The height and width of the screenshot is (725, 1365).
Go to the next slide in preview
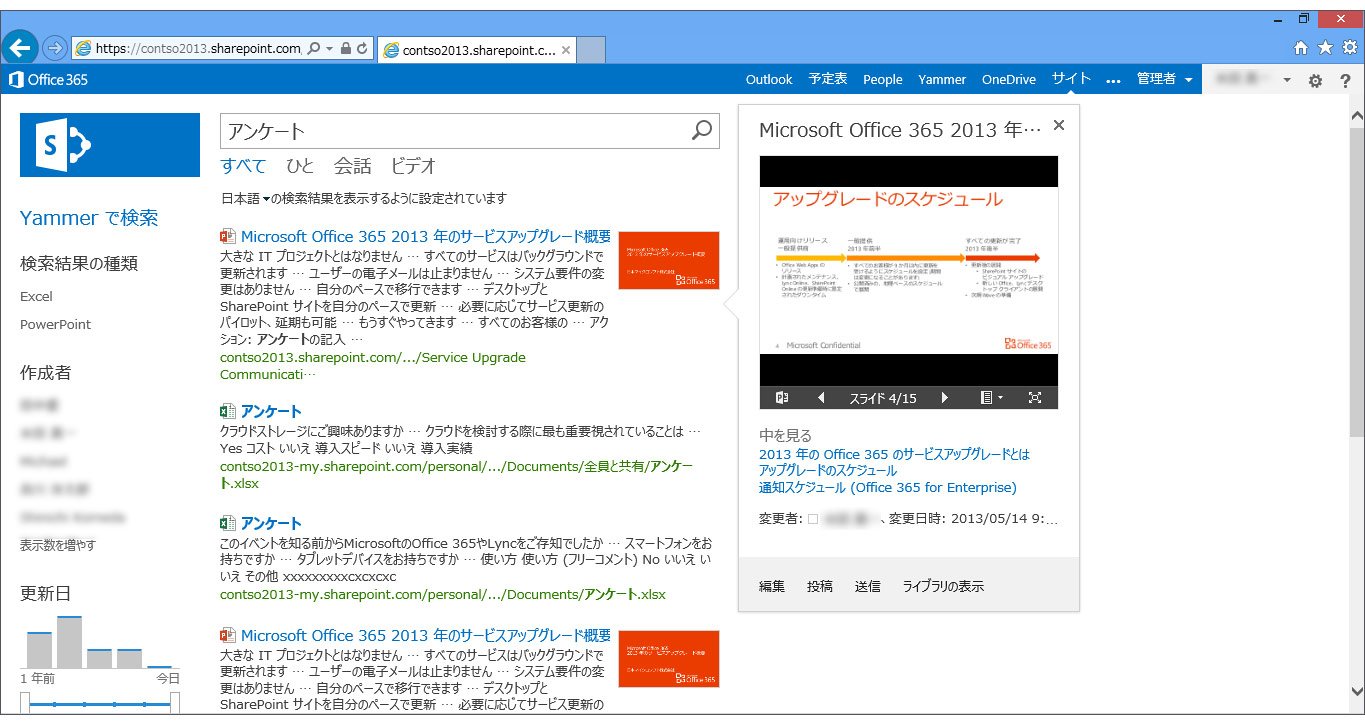point(944,398)
